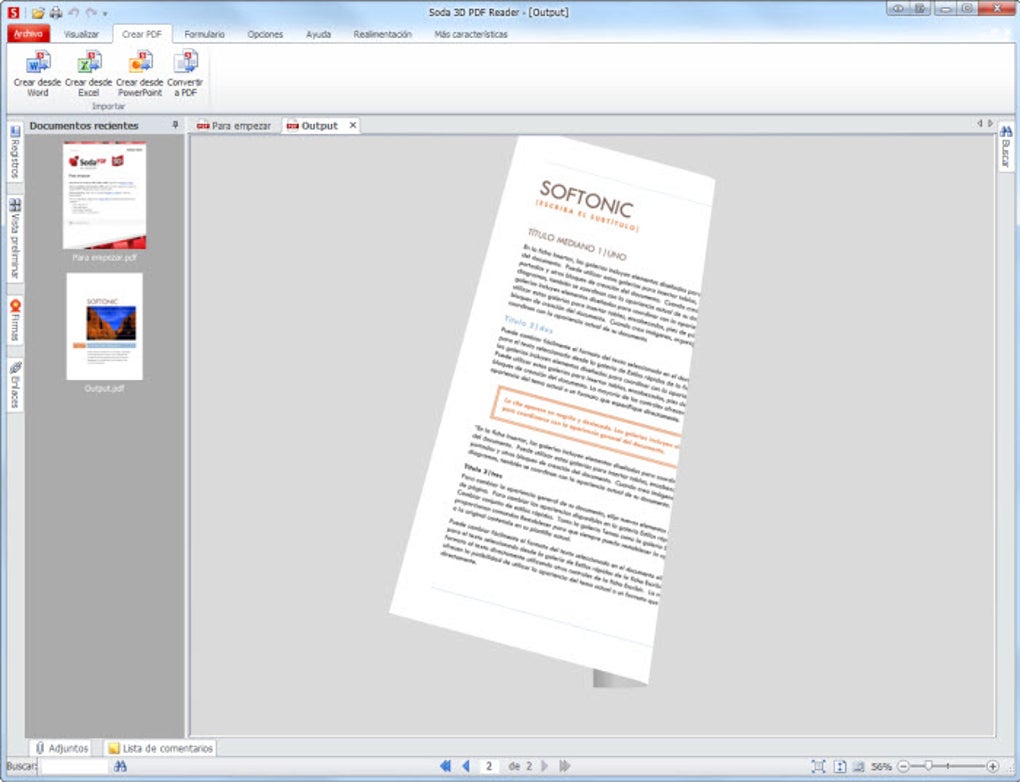Screen dimensions: 1020x782
Task: Undo the last action
Action: 74,12
